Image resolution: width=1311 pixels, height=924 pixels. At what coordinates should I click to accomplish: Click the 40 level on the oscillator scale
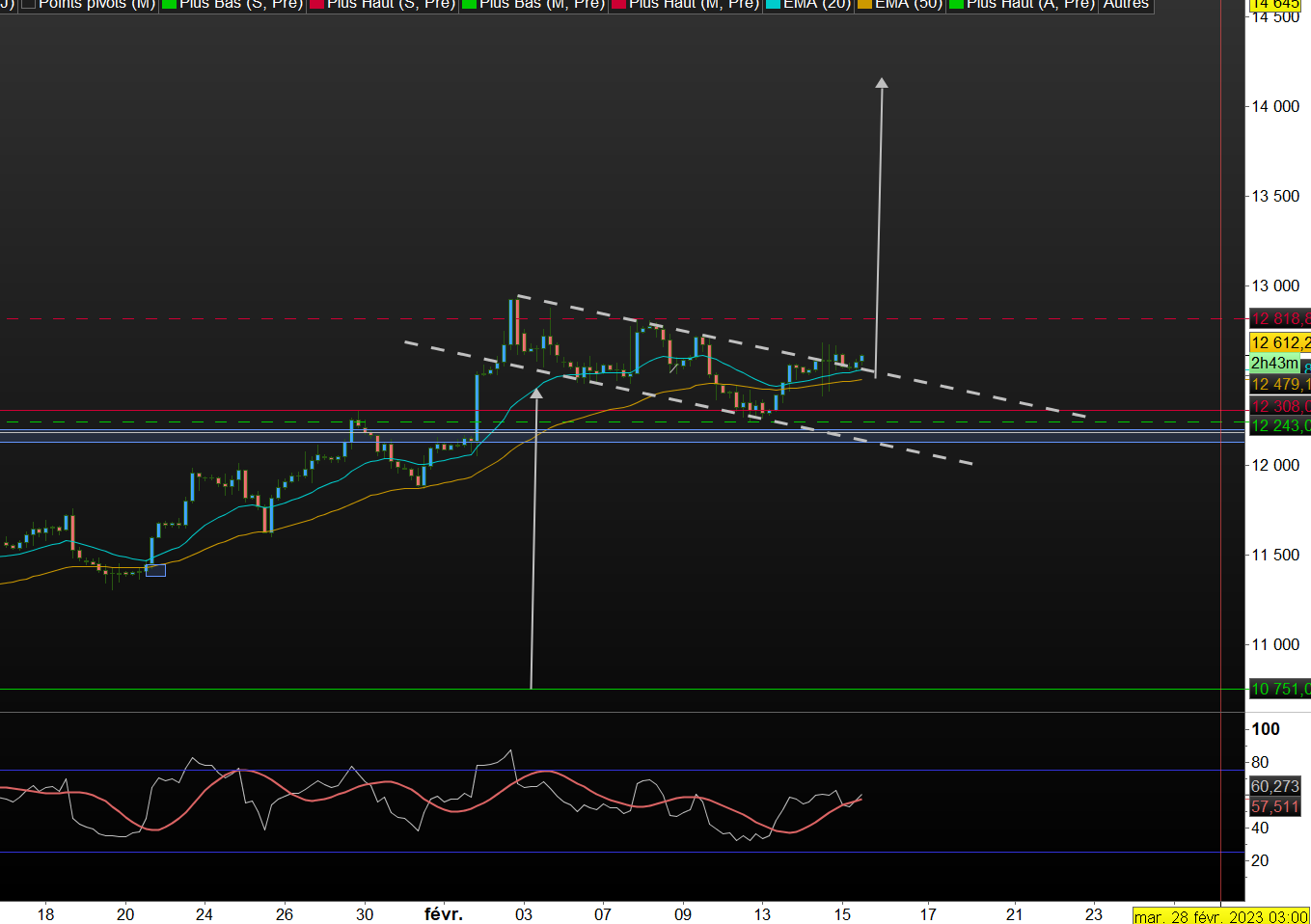[x=1260, y=828]
